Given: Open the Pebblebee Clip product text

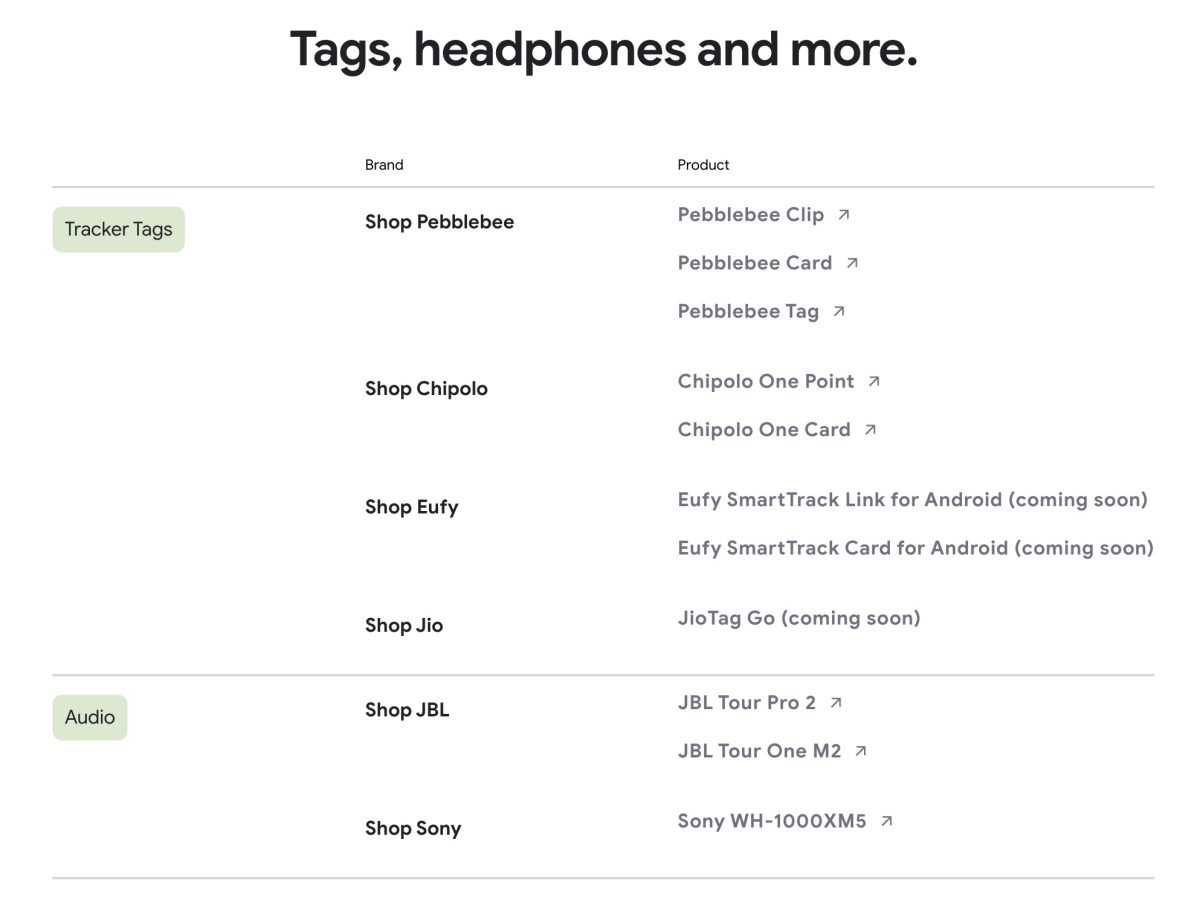Looking at the screenshot, I should (750, 214).
